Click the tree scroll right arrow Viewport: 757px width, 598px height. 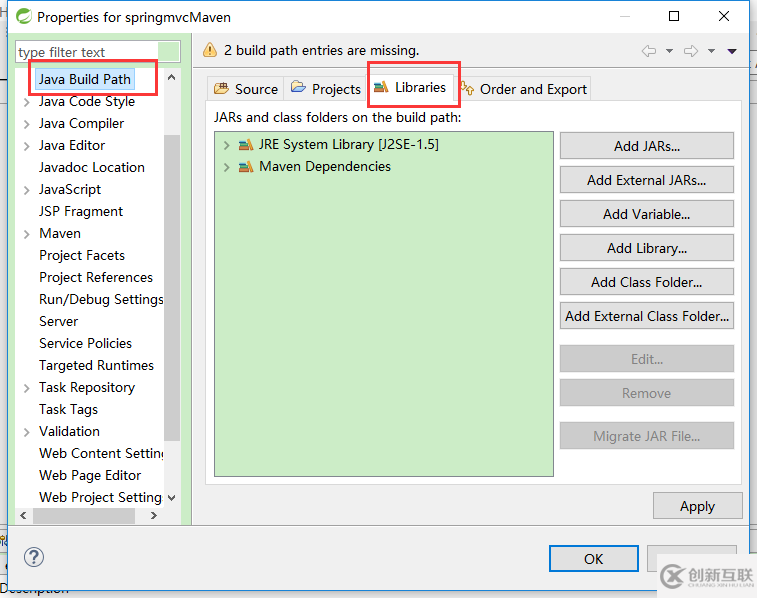[x=154, y=515]
